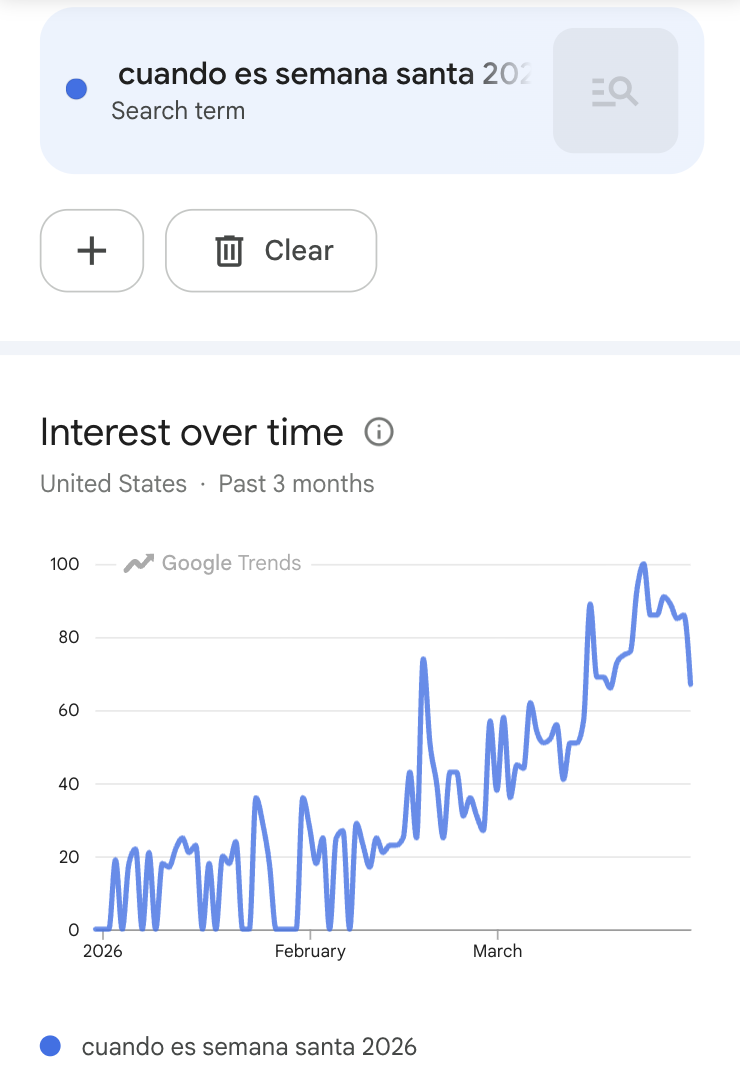Click the legend text 'cuando es semana santa 2026'
The width and height of the screenshot is (740, 1072).
249,1047
